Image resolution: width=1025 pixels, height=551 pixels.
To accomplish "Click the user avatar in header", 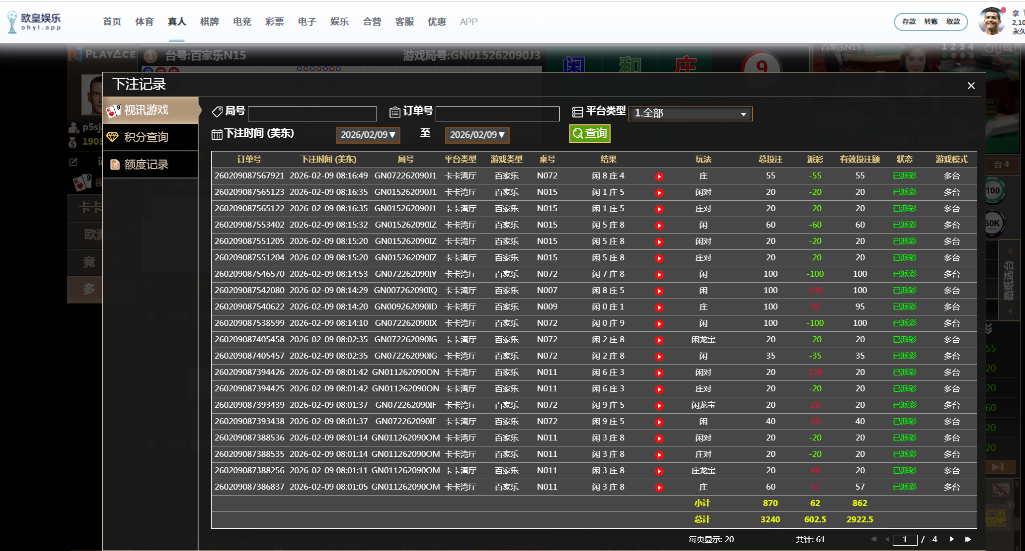I will [991, 21].
